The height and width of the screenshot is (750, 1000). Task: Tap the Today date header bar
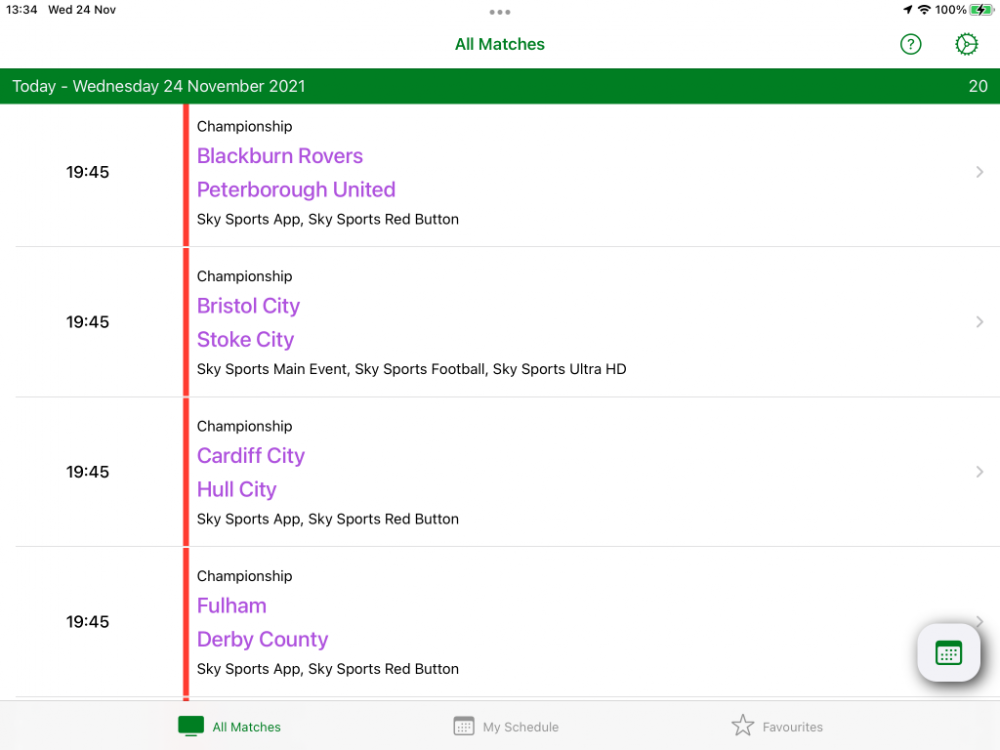(500, 86)
